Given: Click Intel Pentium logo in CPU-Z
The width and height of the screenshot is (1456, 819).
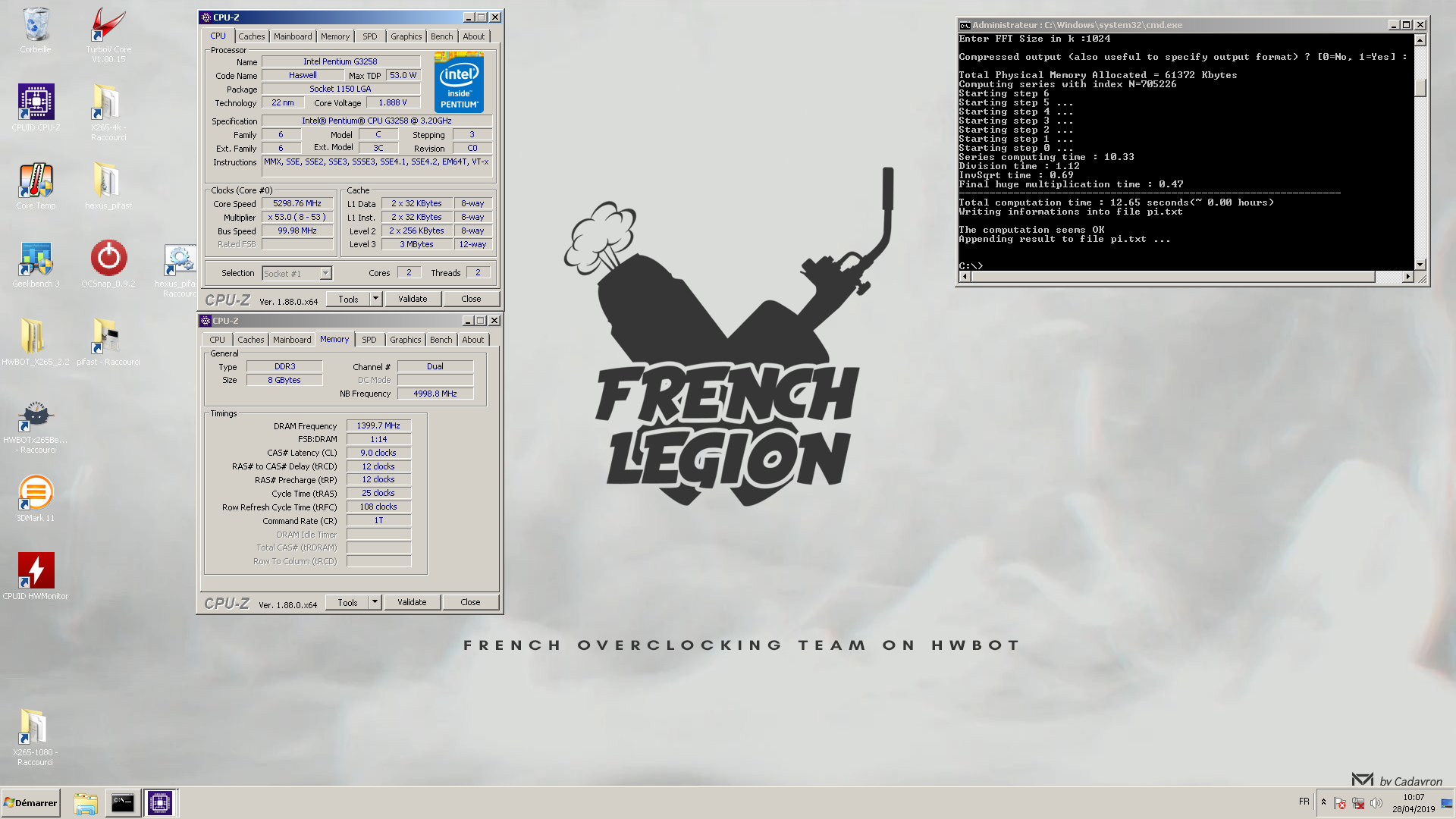Looking at the screenshot, I should point(459,82).
